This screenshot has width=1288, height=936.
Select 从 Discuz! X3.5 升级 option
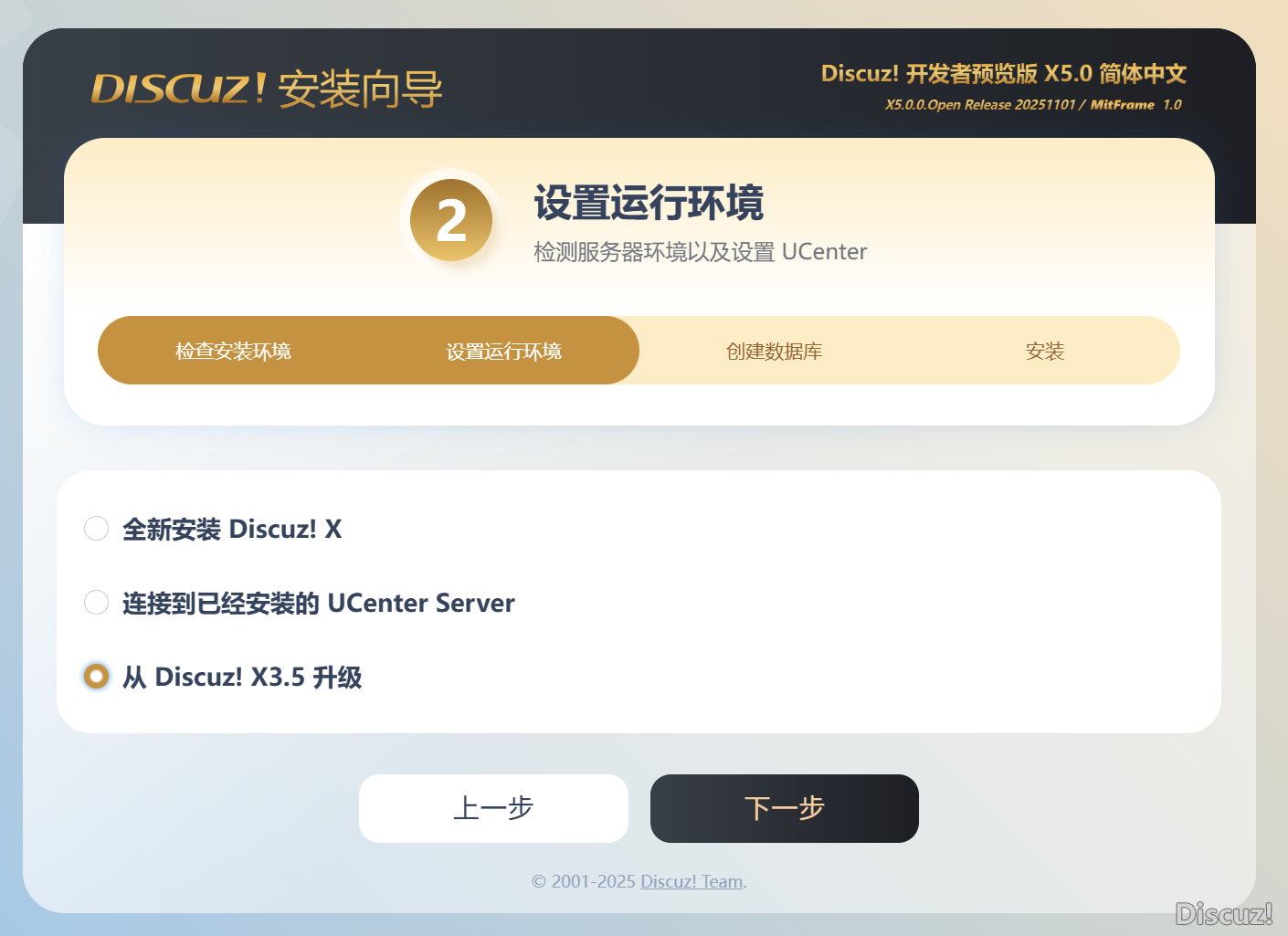pyautogui.click(x=240, y=677)
